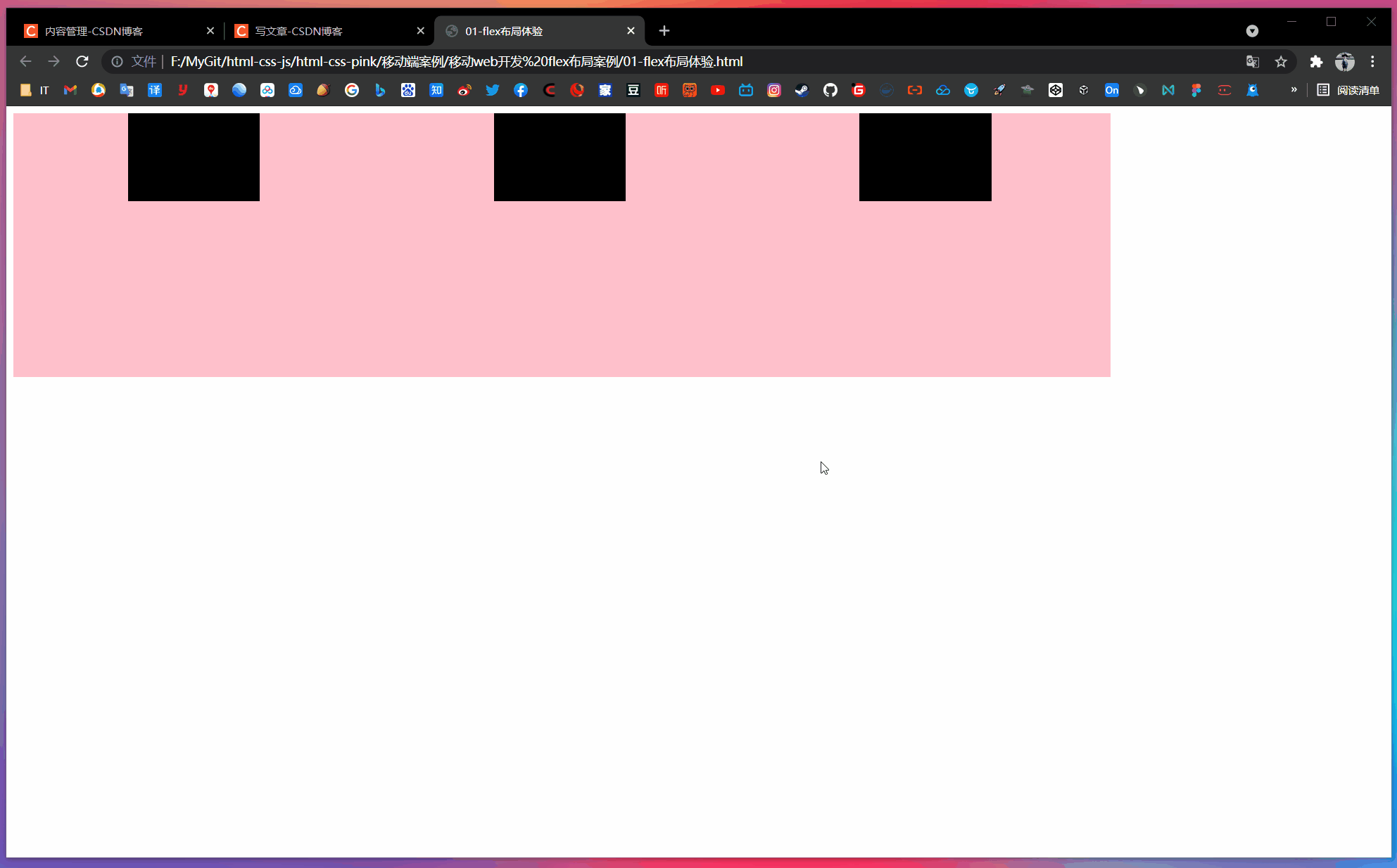Open the Chrome three-dot menu
Viewport: 1397px width, 868px height.
click(x=1372, y=62)
